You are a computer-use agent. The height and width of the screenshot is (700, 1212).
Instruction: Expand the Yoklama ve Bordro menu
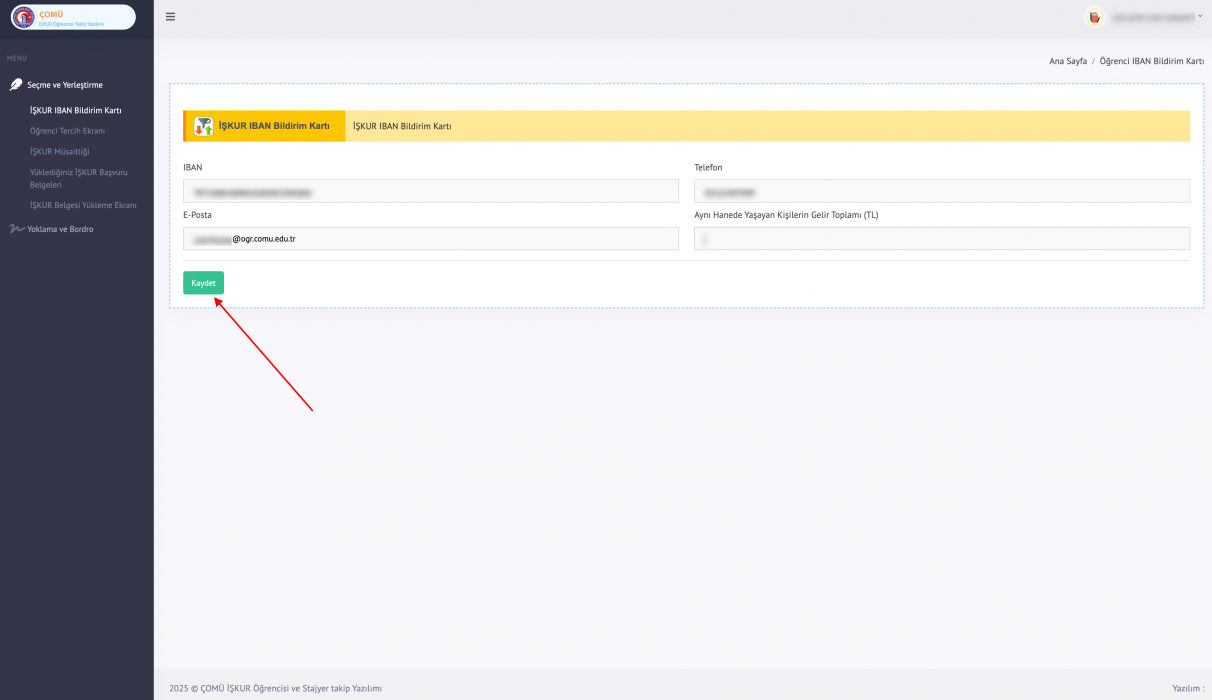pyautogui.click(x=60, y=229)
